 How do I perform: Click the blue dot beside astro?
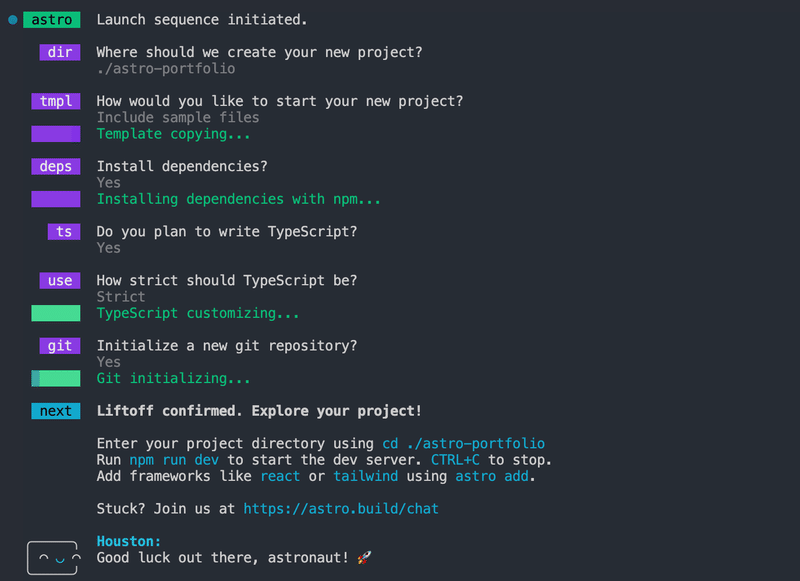click(13, 20)
